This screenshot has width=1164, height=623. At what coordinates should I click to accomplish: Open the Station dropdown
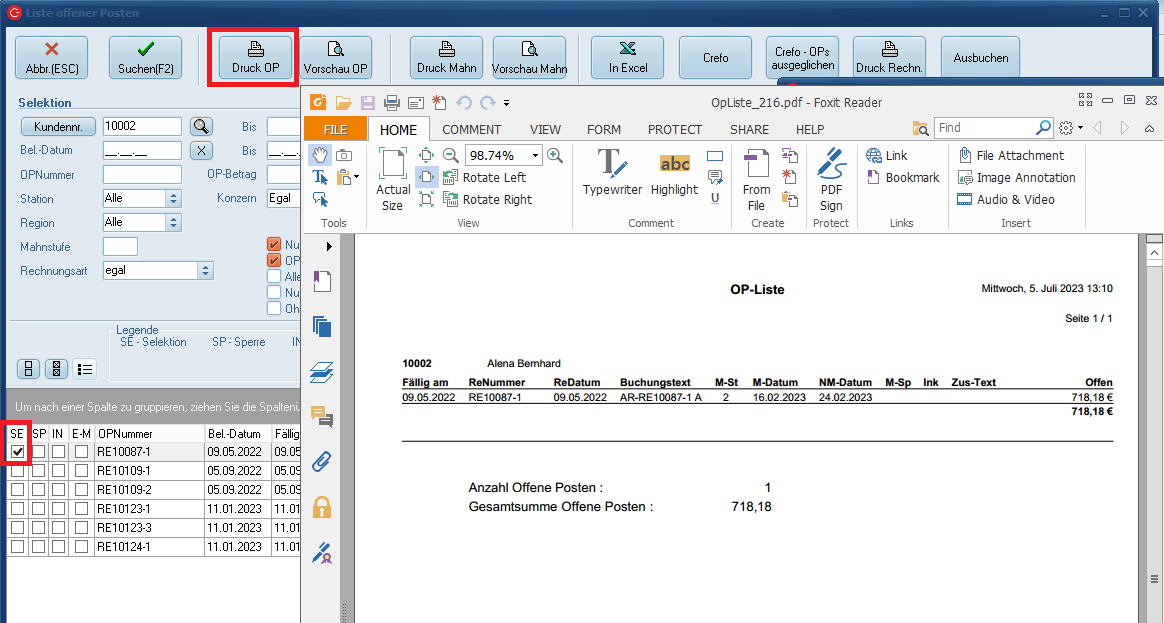172,198
